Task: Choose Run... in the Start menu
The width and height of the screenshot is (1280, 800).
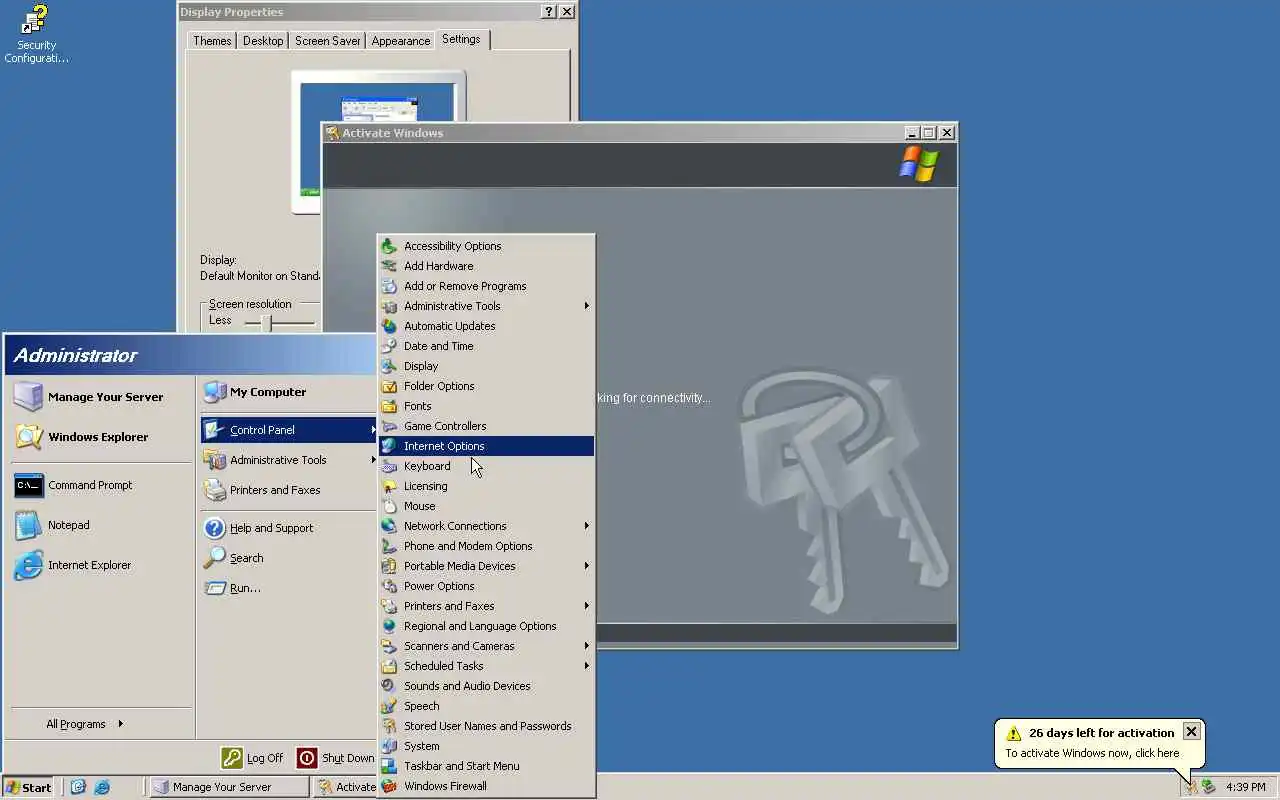Action: click(x=288, y=588)
